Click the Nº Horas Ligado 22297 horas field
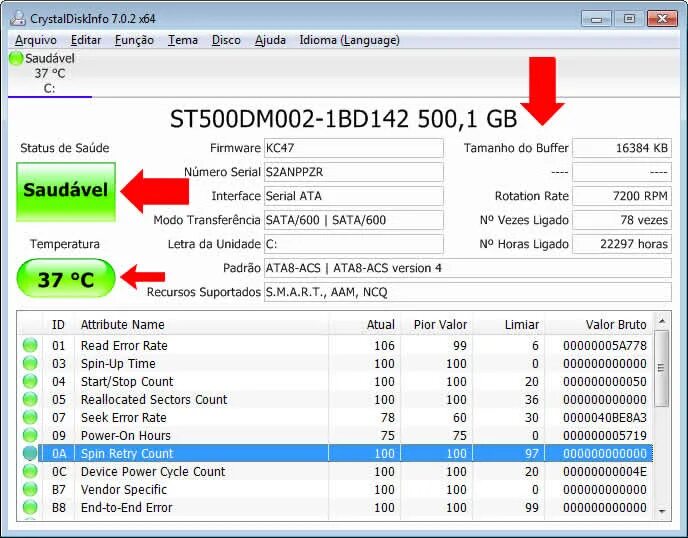Screen dimensions: 688x538 pyautogui.click(x=622, y=244)
